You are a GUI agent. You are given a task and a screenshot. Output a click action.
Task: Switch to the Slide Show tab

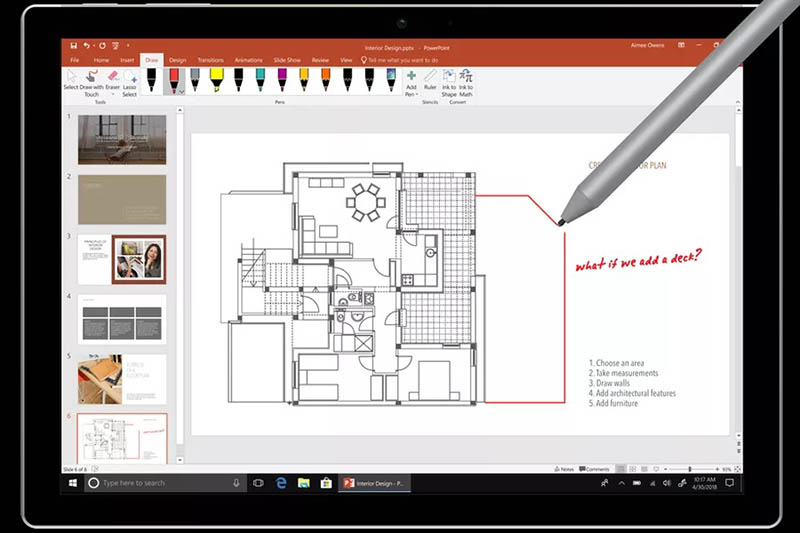(287, 60)
